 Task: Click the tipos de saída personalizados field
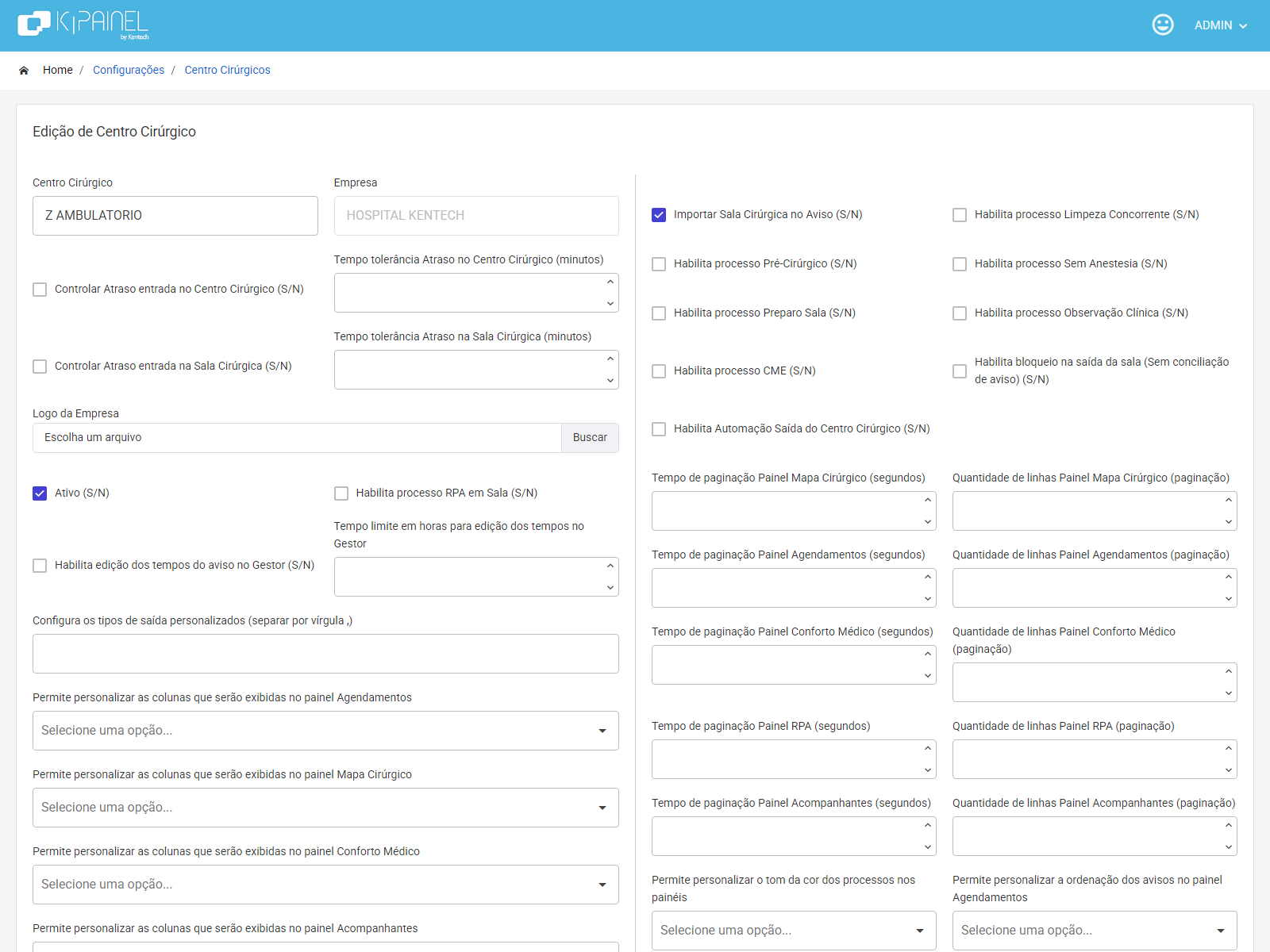[325, 654]
